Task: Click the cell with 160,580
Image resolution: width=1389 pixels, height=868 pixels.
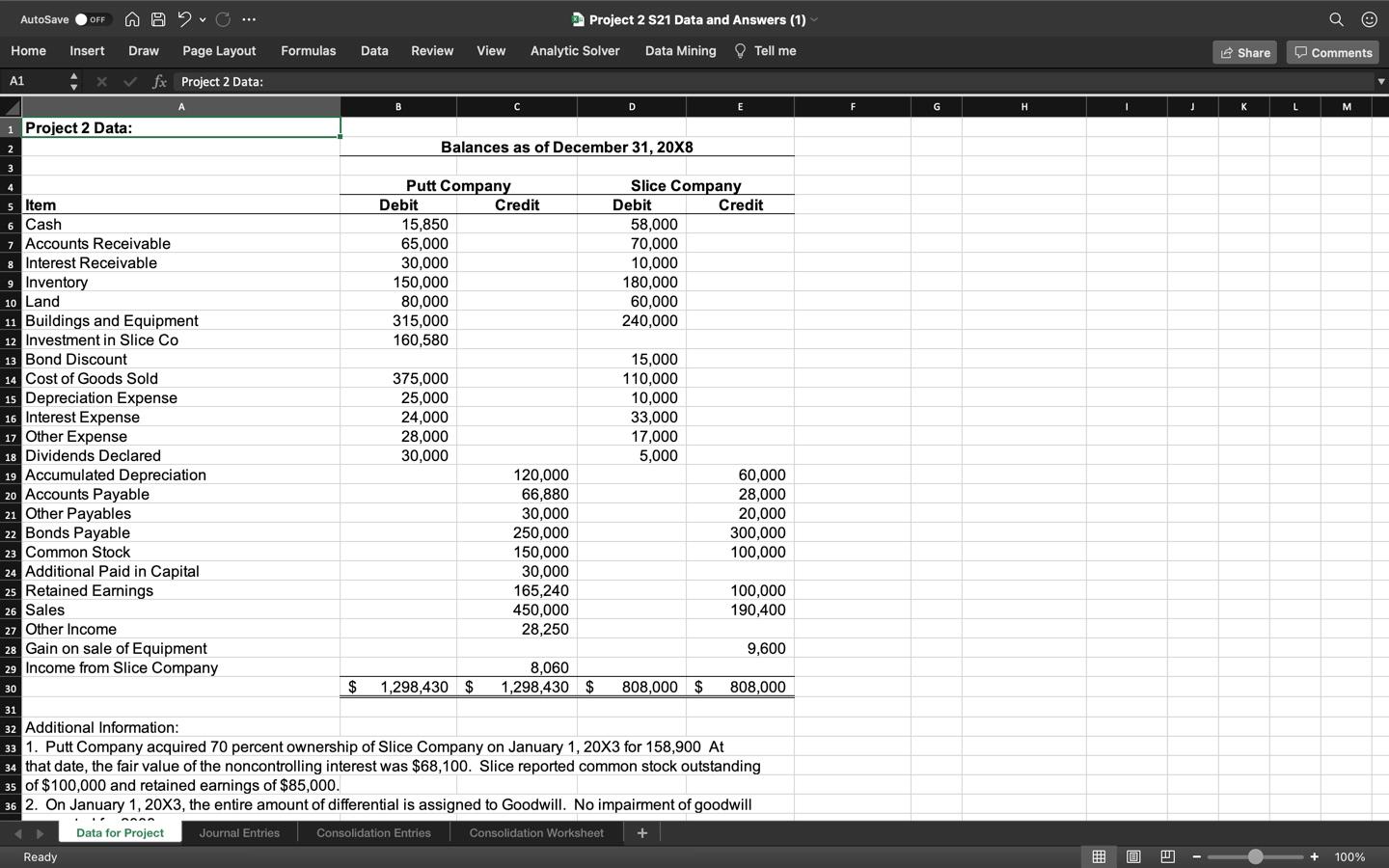Action: (398, 340)
